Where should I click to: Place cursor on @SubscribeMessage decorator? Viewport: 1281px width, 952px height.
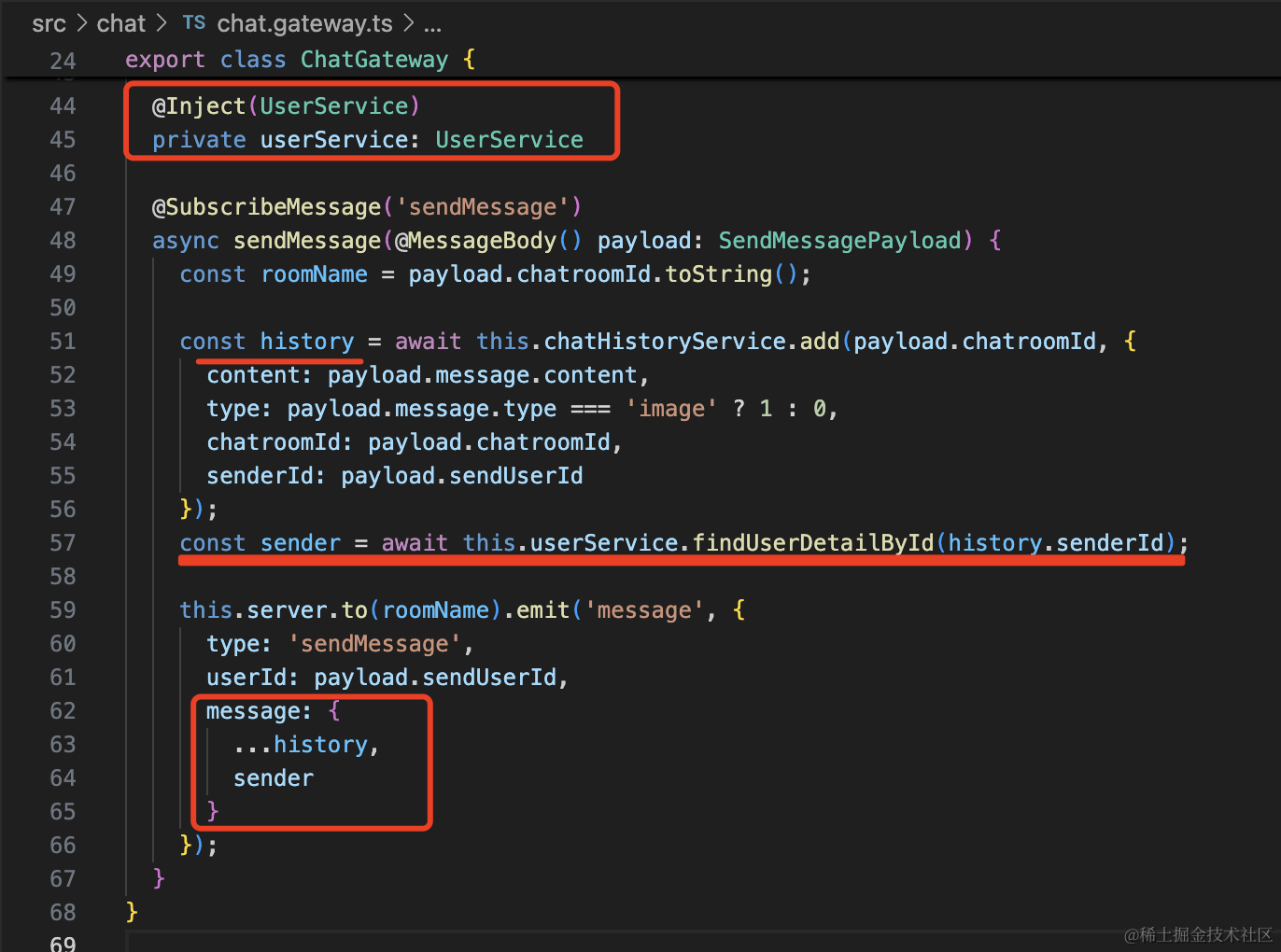pyautogui.click(x=266, y=207)
